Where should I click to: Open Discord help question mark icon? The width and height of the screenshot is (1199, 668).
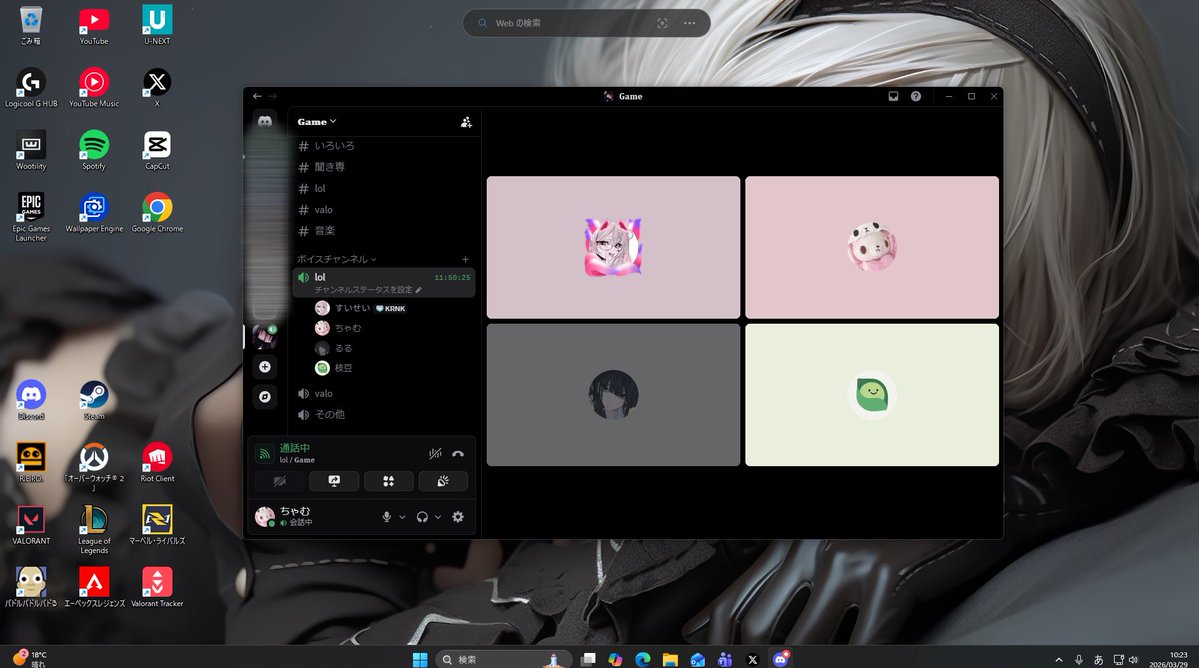(915, 96)
